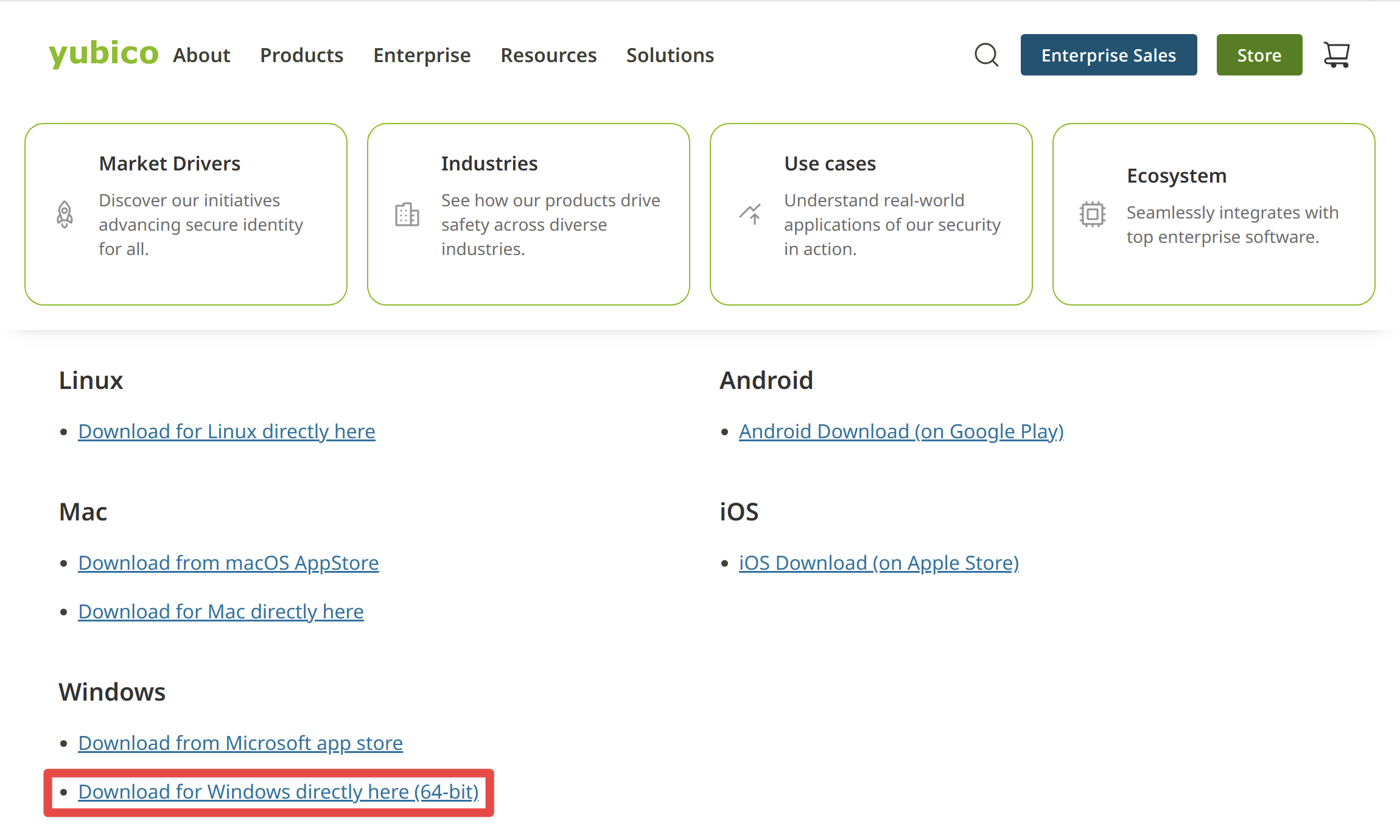This screenshot has width=1400, height=840.
Task: Open the Solutions menu
Action: 670,55
